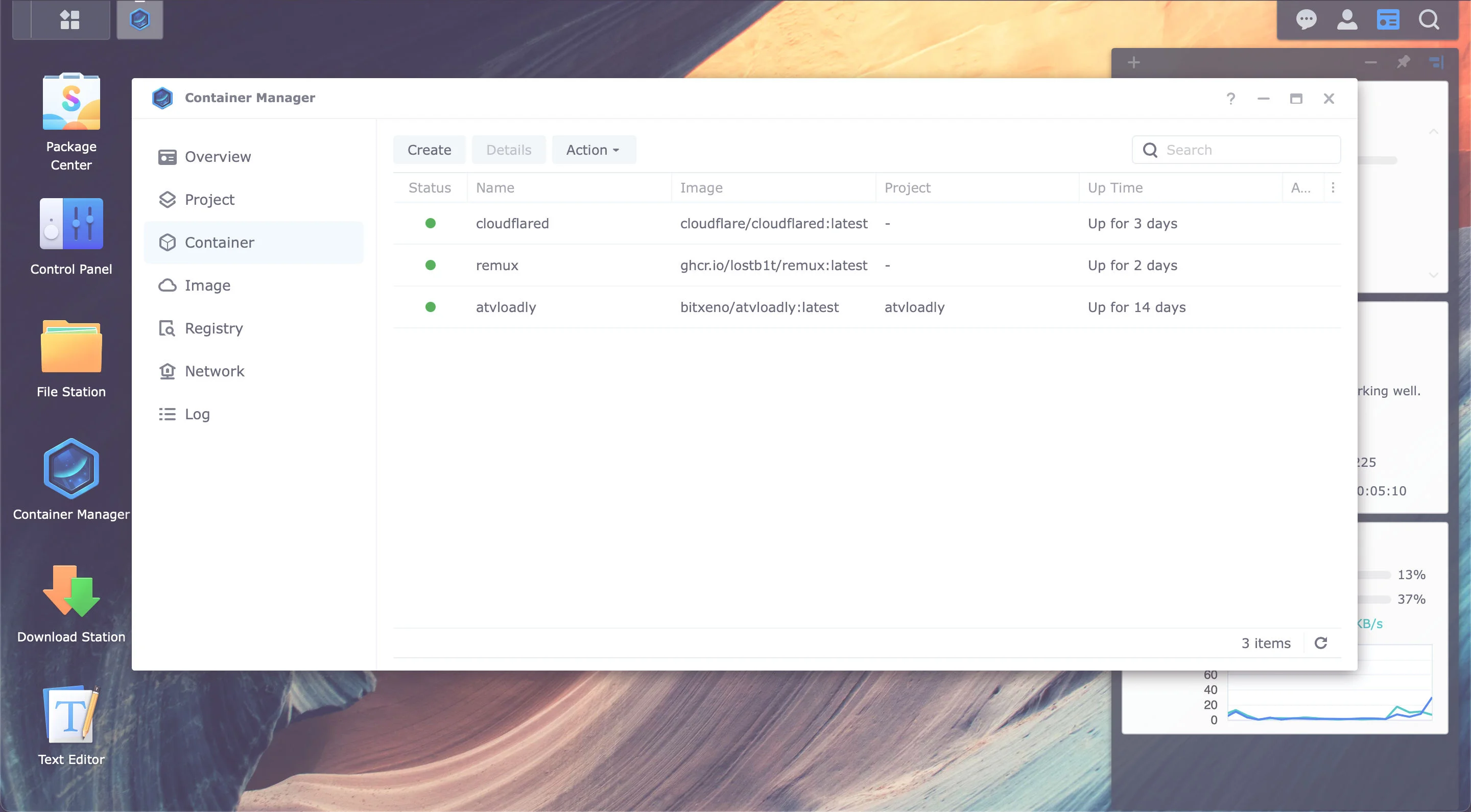The height and width of the screenshot is (812, 1471).
Task: Select the cloudflared container row
Action: [867, 223]
